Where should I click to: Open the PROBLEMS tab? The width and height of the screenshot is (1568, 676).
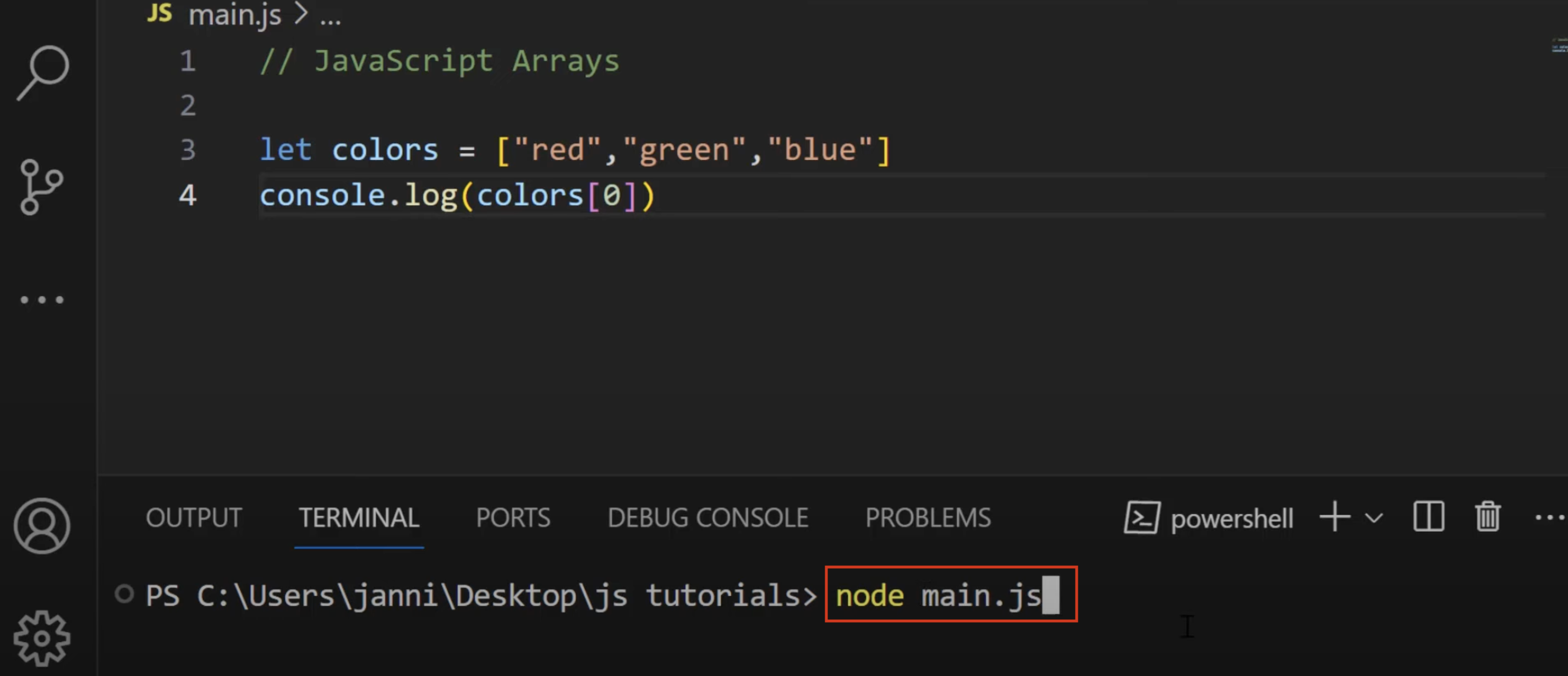pyautogui.click(x=928, y=517)
